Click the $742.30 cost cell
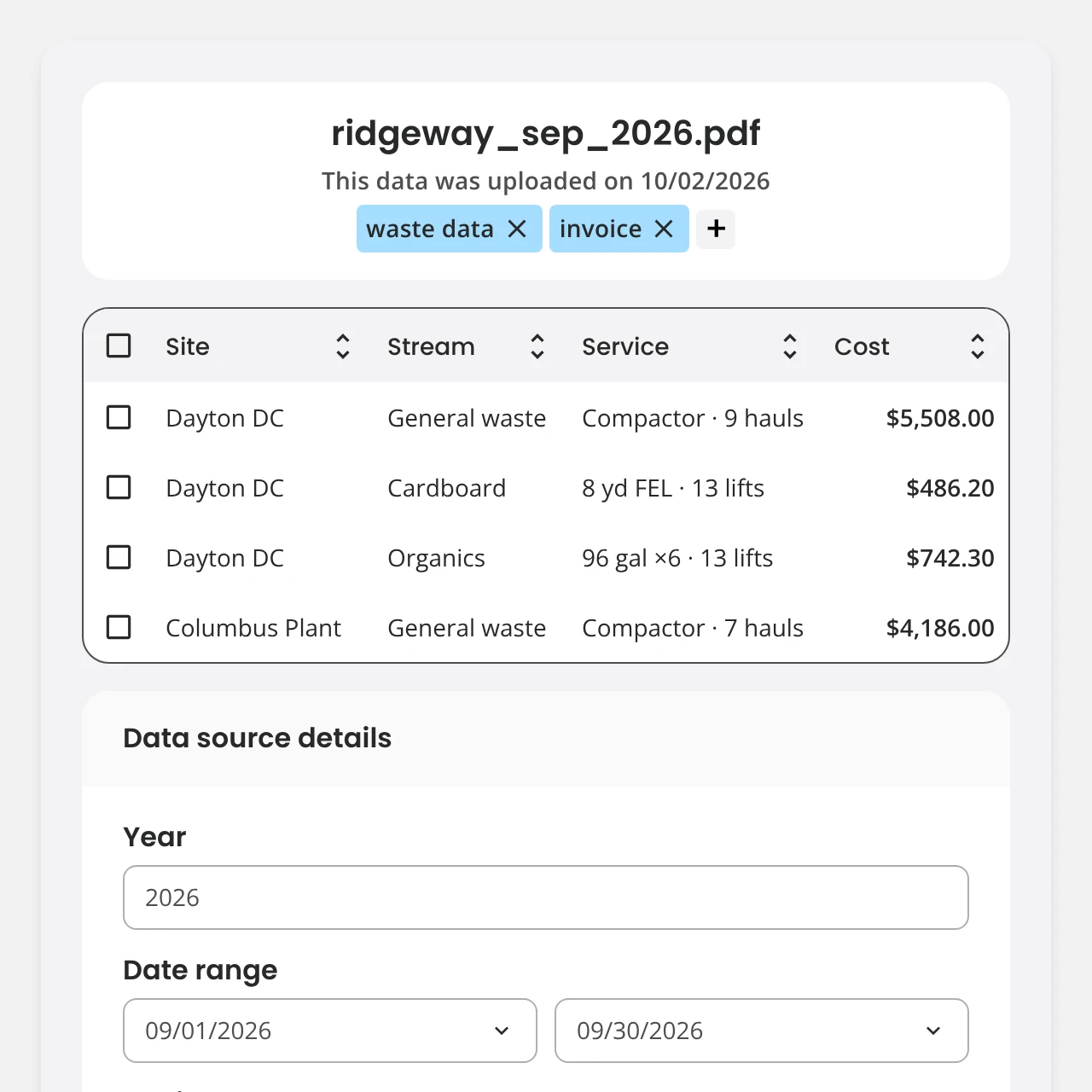Viewport: 1092px width, 1092px height. [x=950, y=558]
